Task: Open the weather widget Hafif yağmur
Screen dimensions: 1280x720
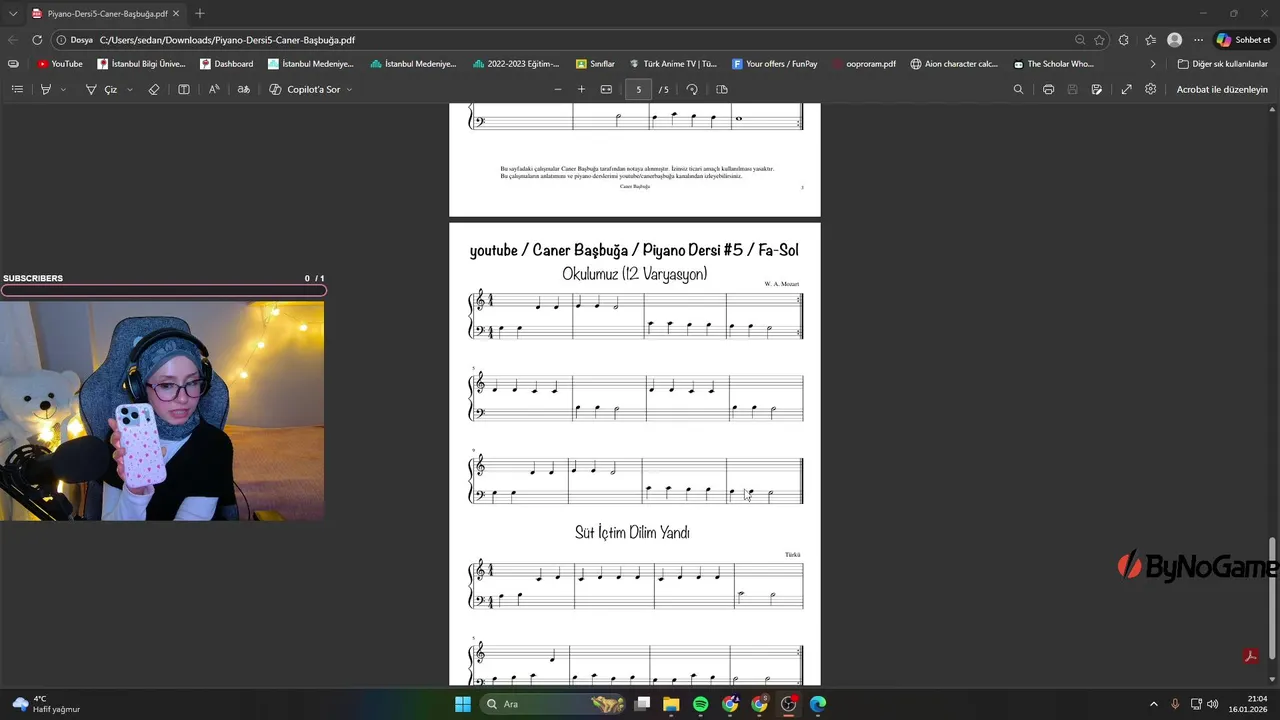Action: coord(45,704)
